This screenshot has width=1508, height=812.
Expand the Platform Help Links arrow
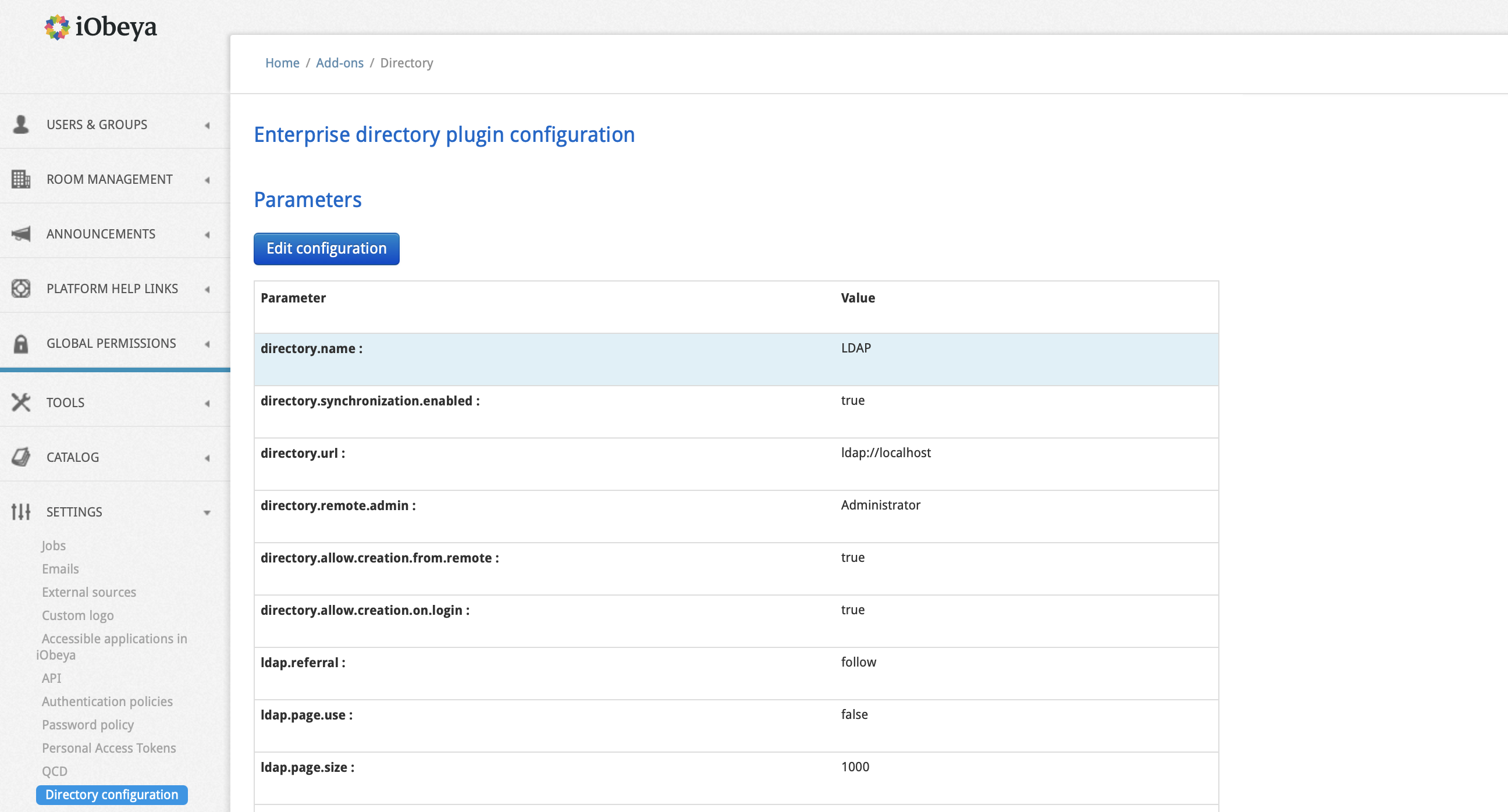point(207,289)
